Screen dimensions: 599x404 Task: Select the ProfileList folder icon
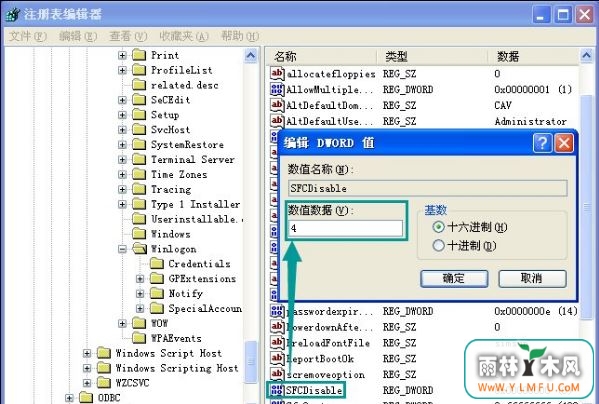point(139,70)
